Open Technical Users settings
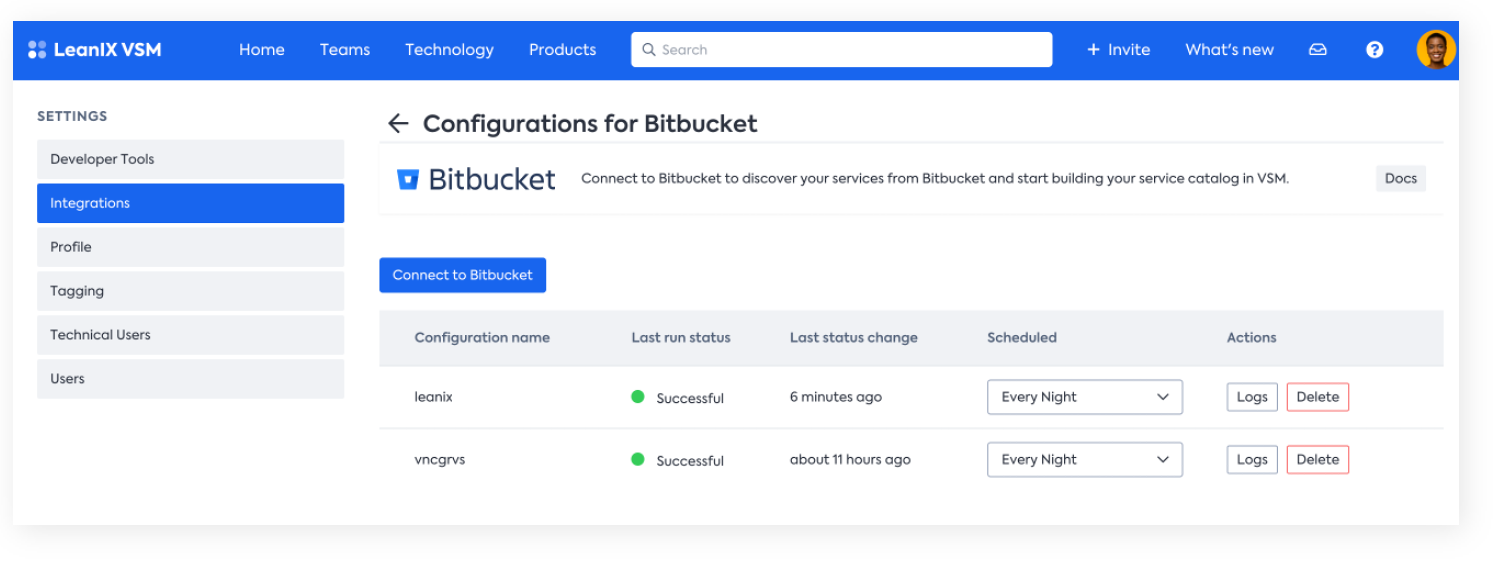Viewport: 1496px width, 564px height. click(190, 335)
